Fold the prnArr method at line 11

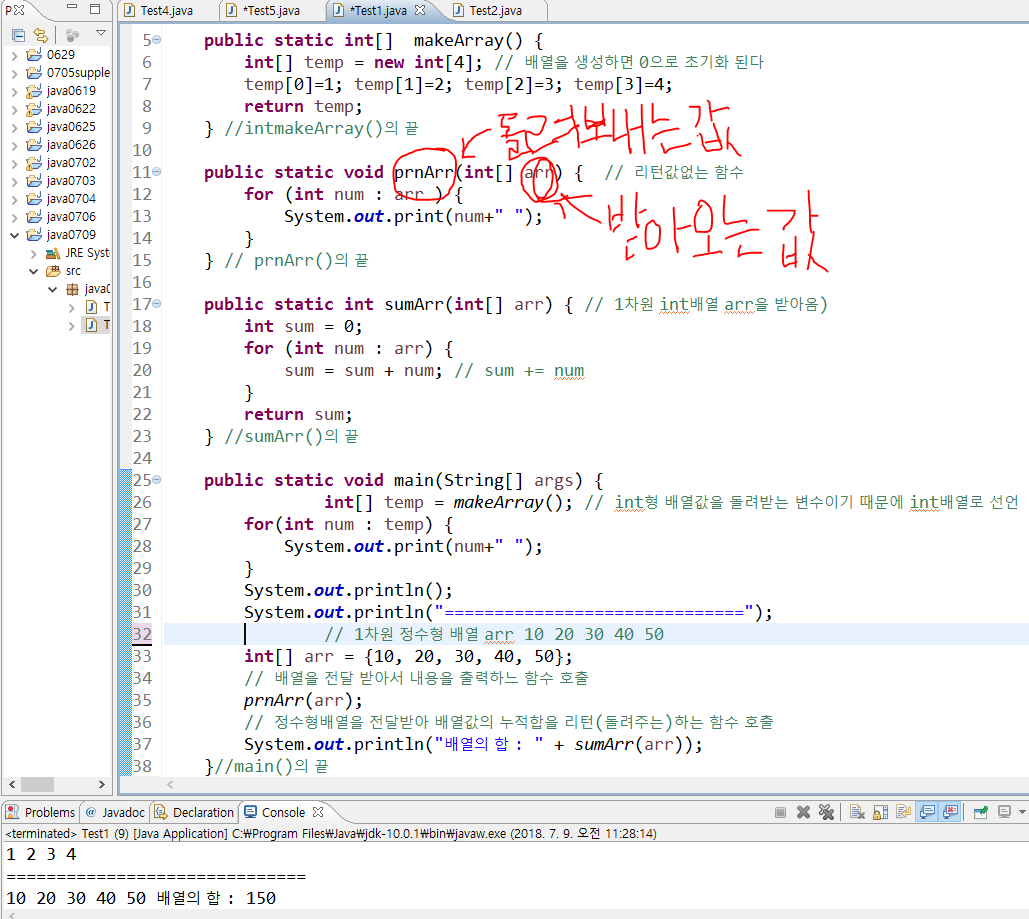point(157,172)
